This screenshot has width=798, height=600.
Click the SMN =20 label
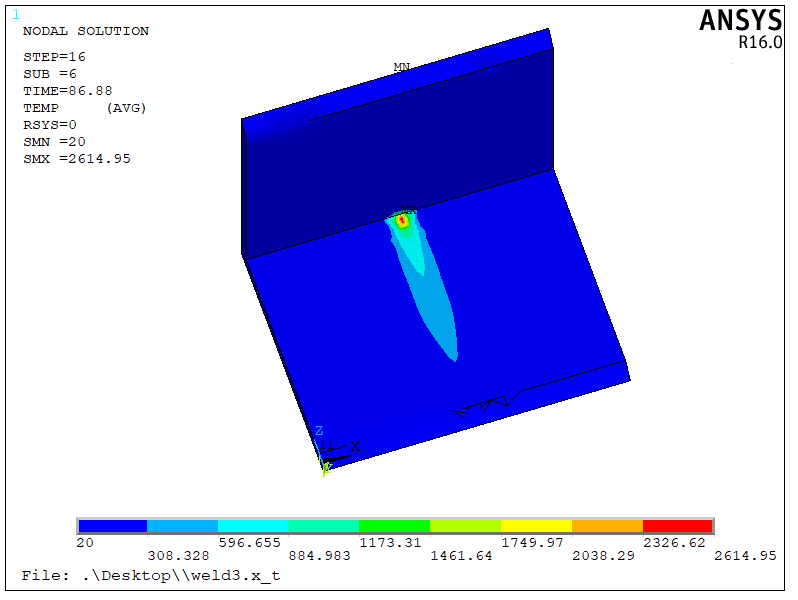pyautogui.click(x=54, y=141)
